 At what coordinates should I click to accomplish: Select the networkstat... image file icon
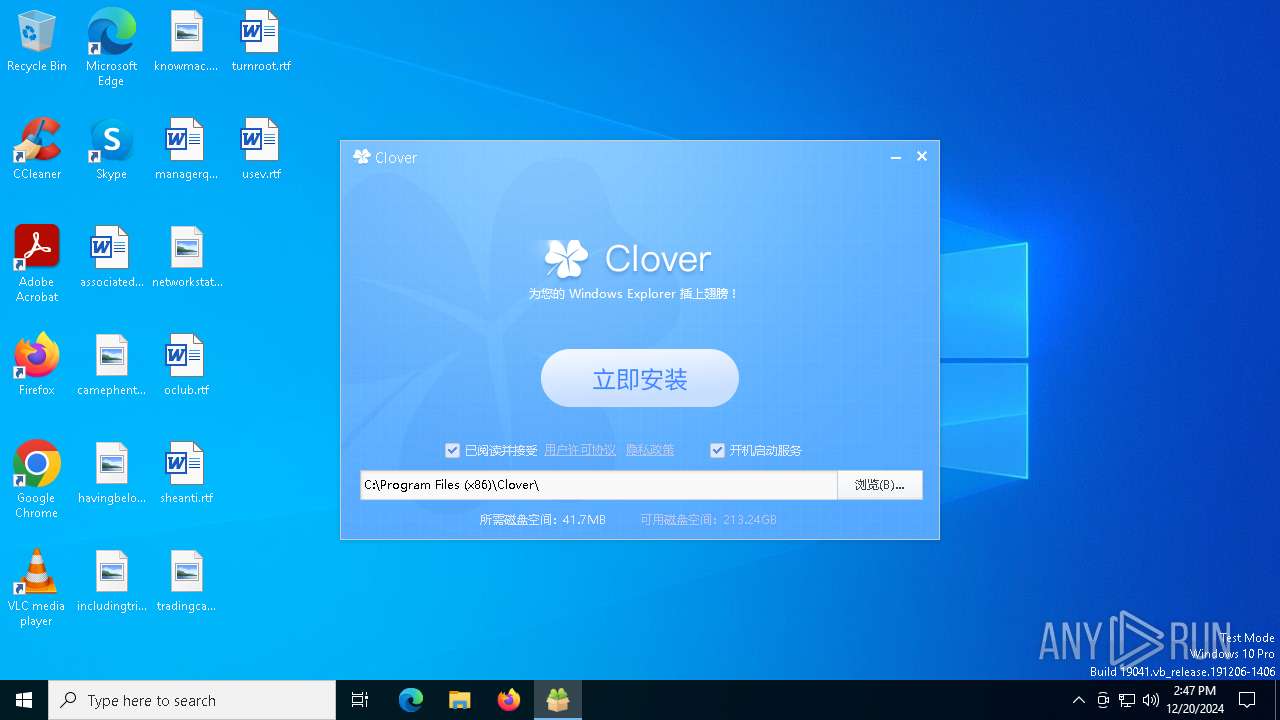(x=186, y=258)
